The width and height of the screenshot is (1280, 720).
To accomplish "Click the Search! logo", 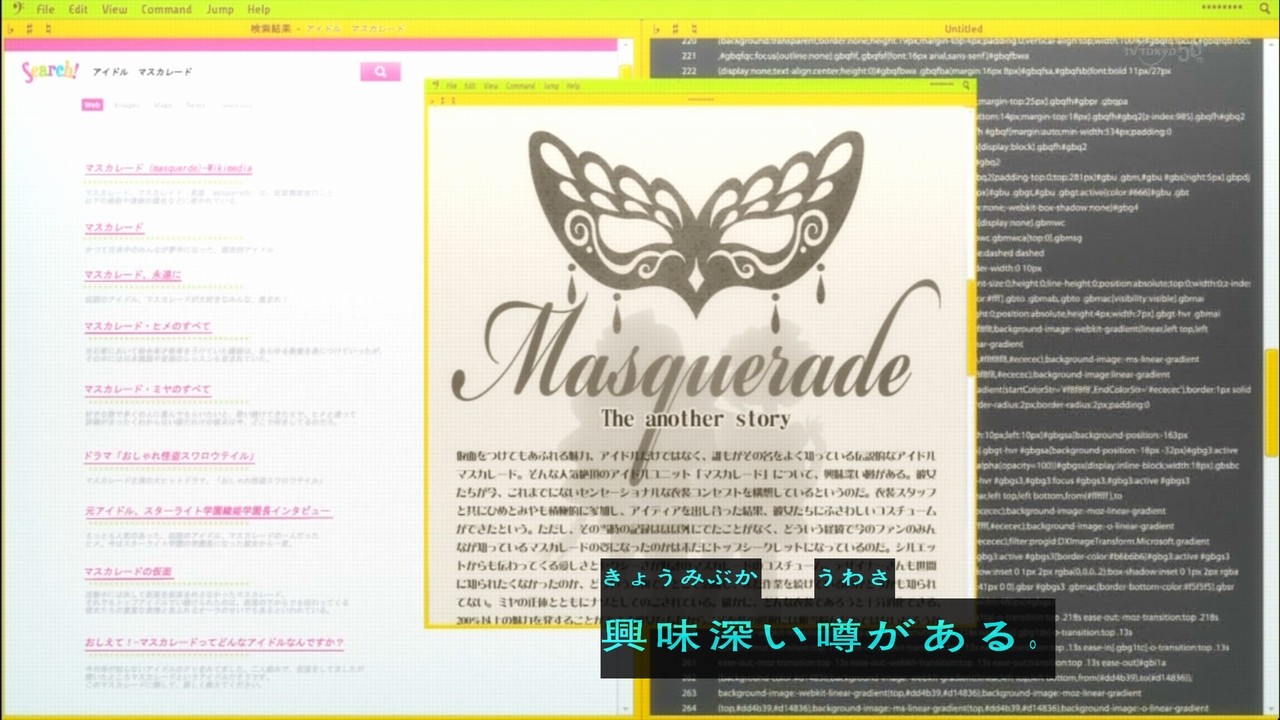I will click(50, 72).
